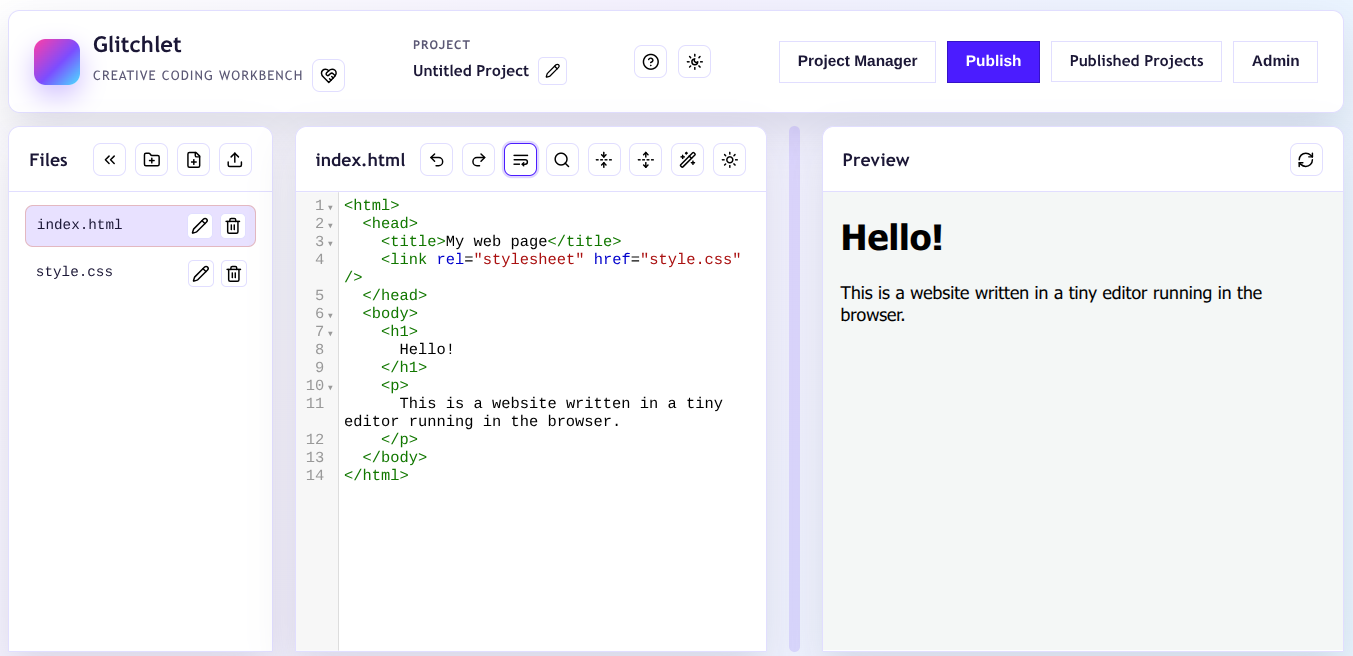The width and height of the screenshot is (1353, 656).
Task: Add a new file in Files panel
Action: pyautogui.click(x=194, y=160)
